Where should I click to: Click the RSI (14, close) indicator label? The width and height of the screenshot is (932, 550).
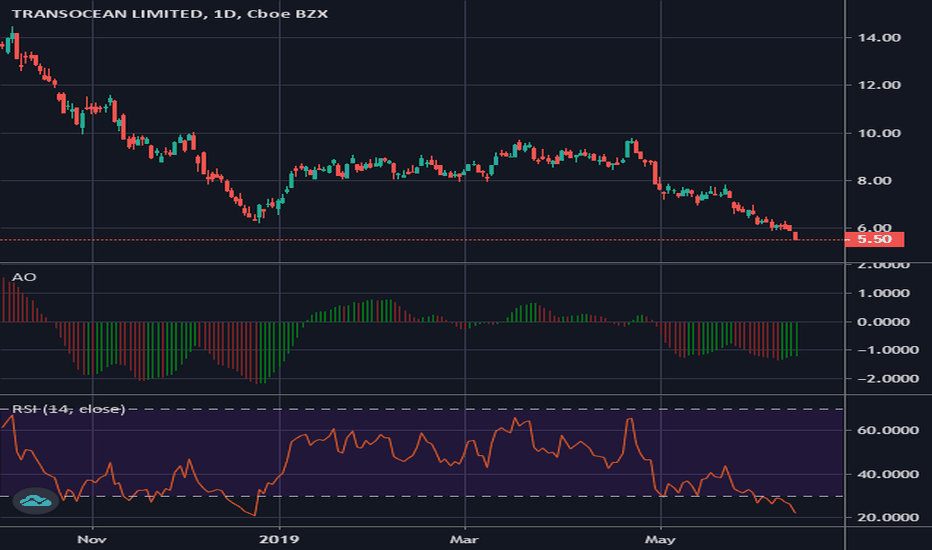68,409
